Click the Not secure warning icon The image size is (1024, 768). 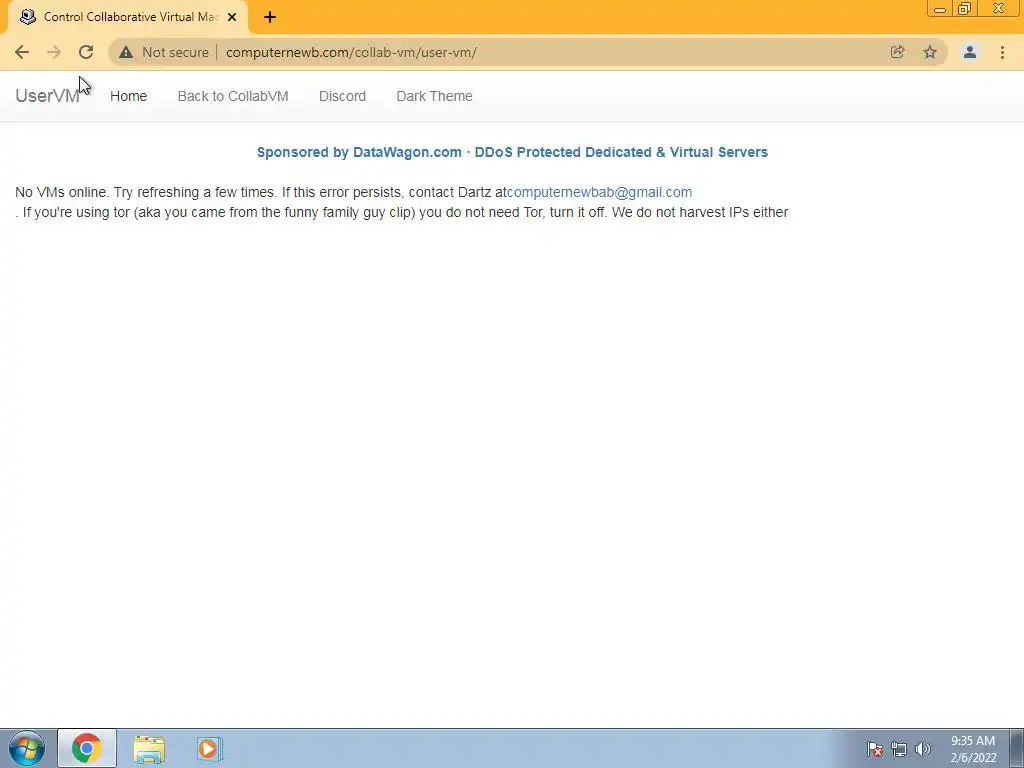[x=126, y=52]
